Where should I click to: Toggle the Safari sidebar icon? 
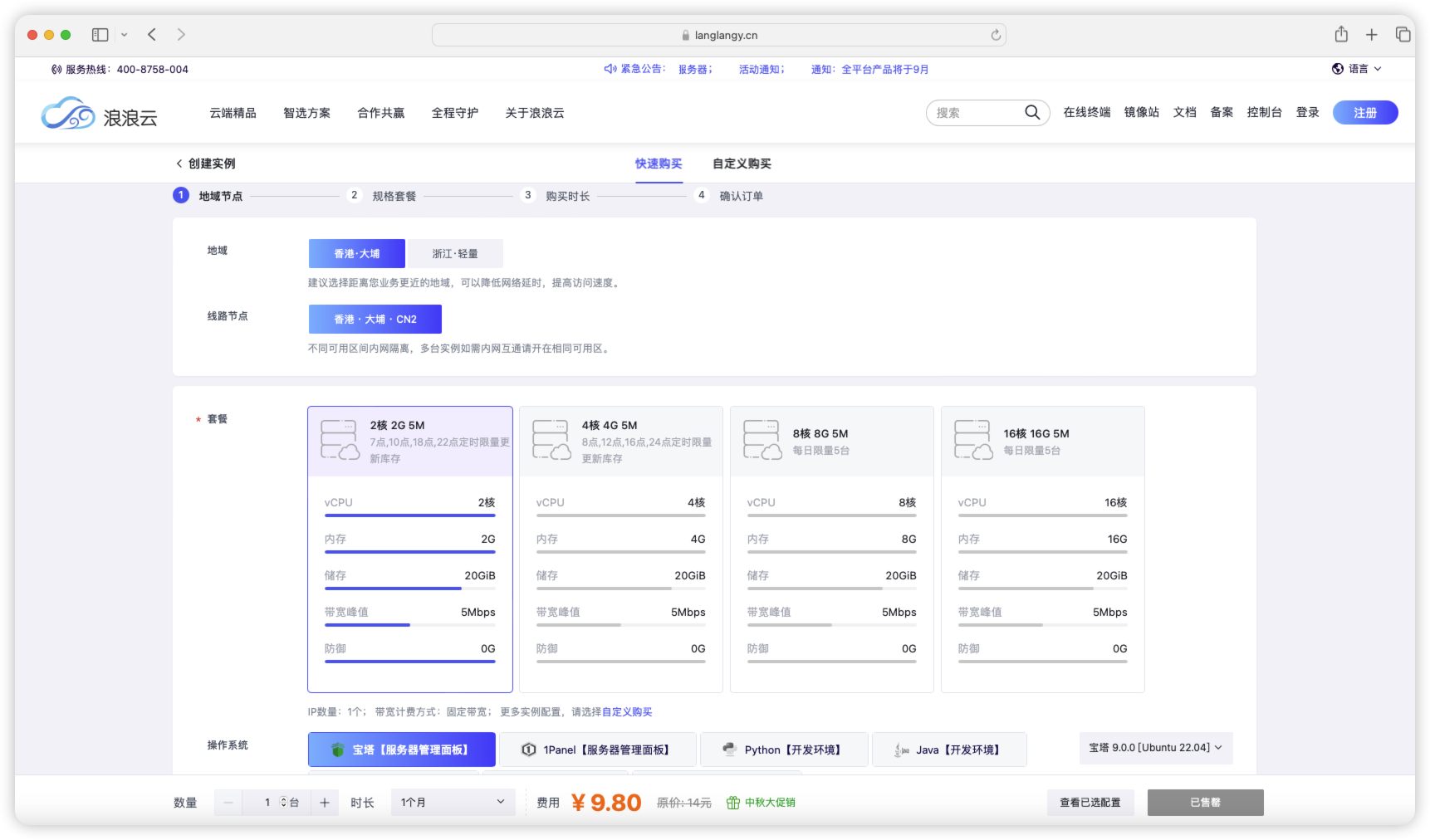click(100, 34)
